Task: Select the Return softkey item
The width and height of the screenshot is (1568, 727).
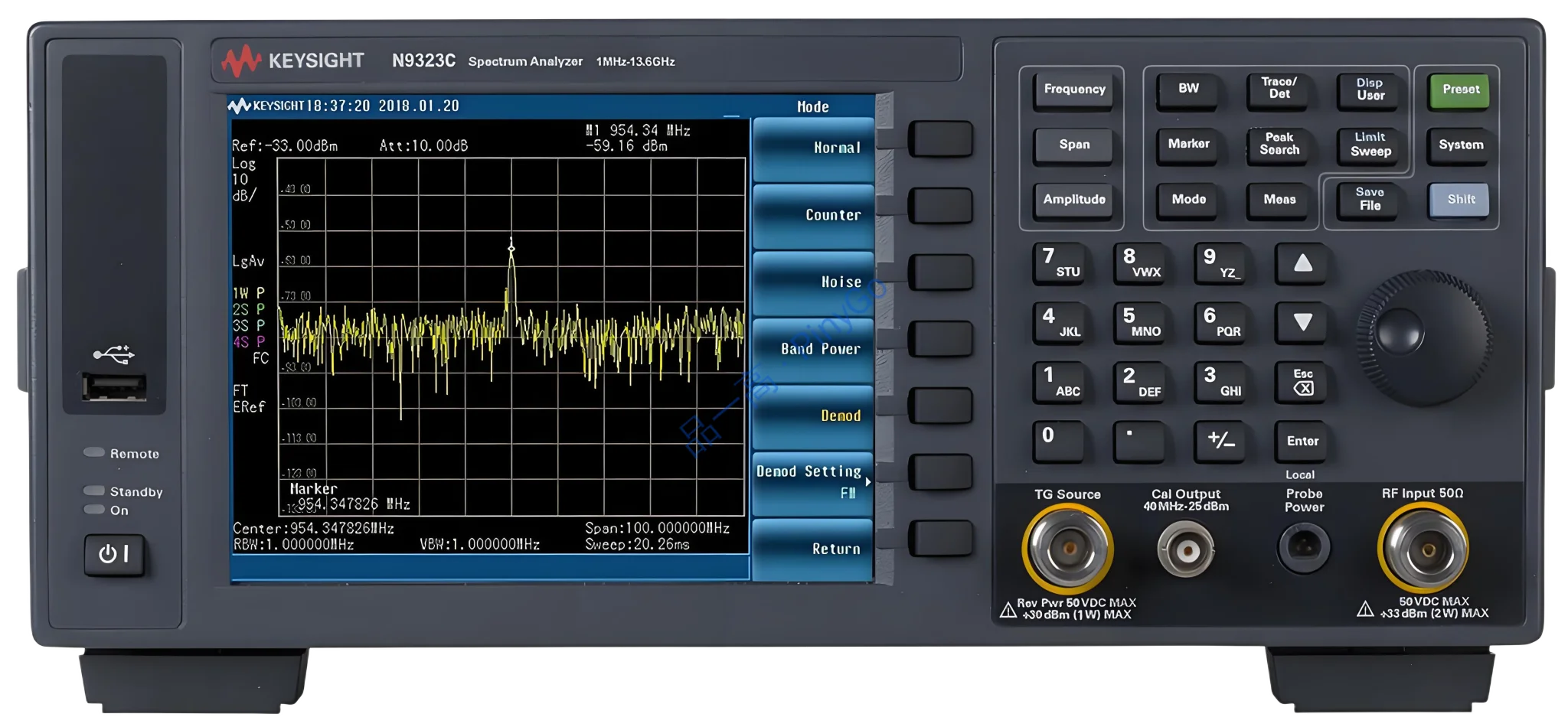Action: click(x=813, y=549)
